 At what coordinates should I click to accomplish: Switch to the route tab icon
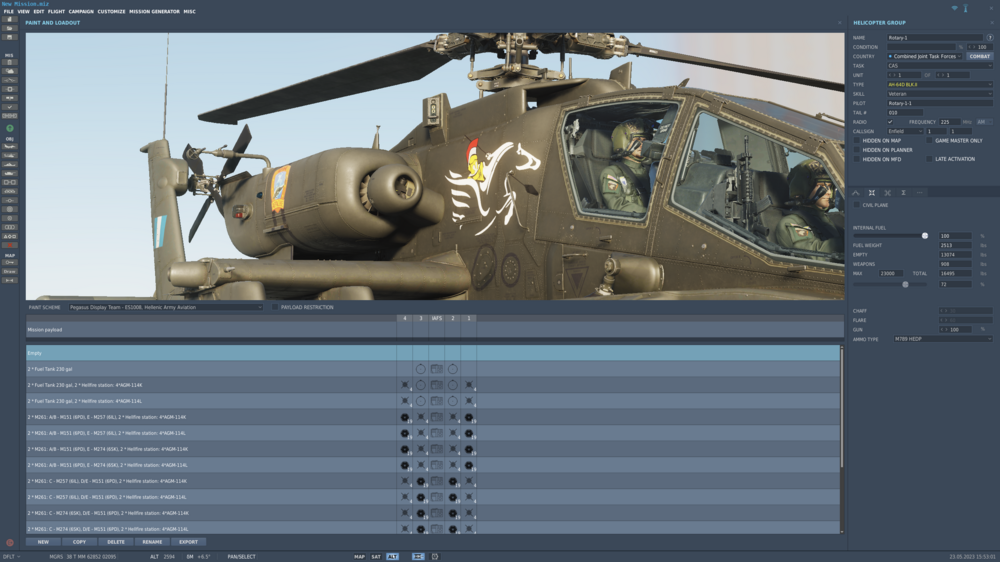(856, 193)
